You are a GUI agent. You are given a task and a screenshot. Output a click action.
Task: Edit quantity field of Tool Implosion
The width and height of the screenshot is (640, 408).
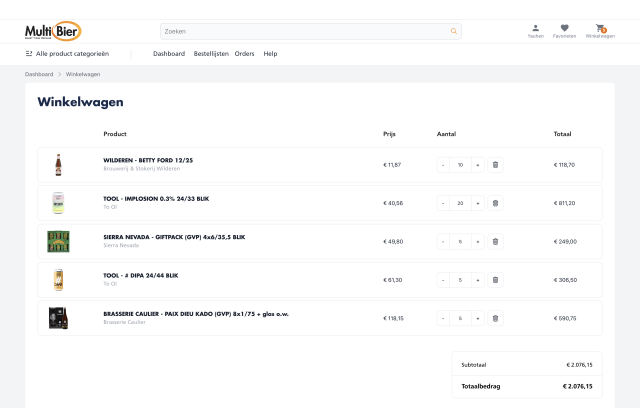coord(460,203)
